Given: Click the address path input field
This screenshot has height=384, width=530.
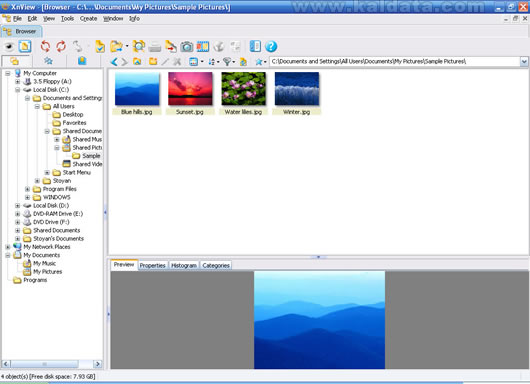Looking at the screenshot, I should pos(395,62).
